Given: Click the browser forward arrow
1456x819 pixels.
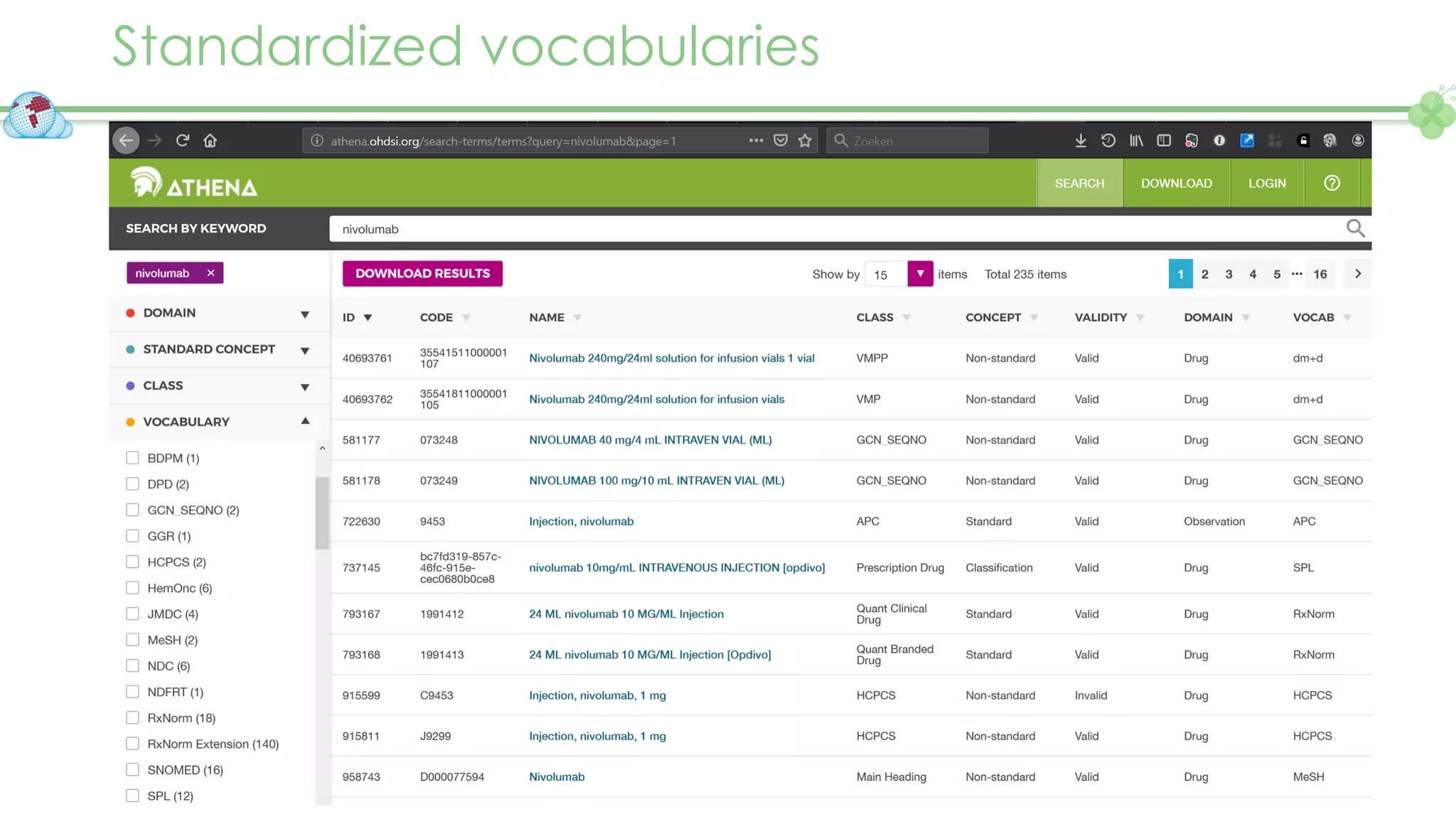Looking at the screenshot, I should 154,140.
